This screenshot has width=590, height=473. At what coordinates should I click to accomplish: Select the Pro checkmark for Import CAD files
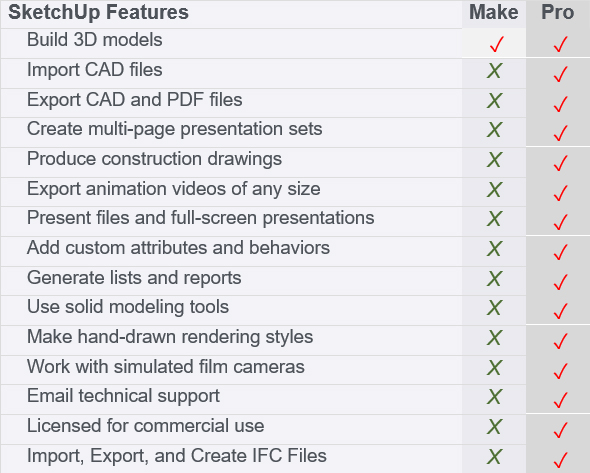coord(561,74)
